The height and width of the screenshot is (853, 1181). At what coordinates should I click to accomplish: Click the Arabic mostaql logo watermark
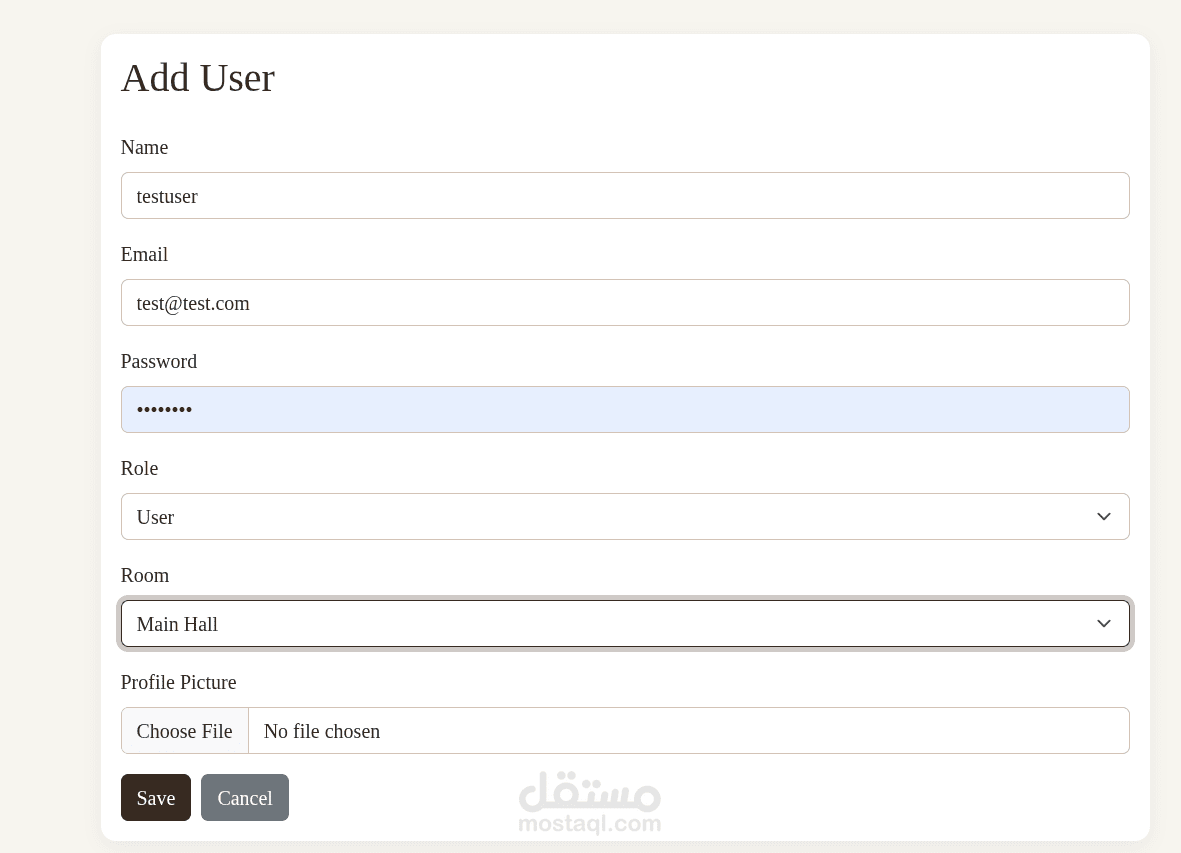pos(590,791)
